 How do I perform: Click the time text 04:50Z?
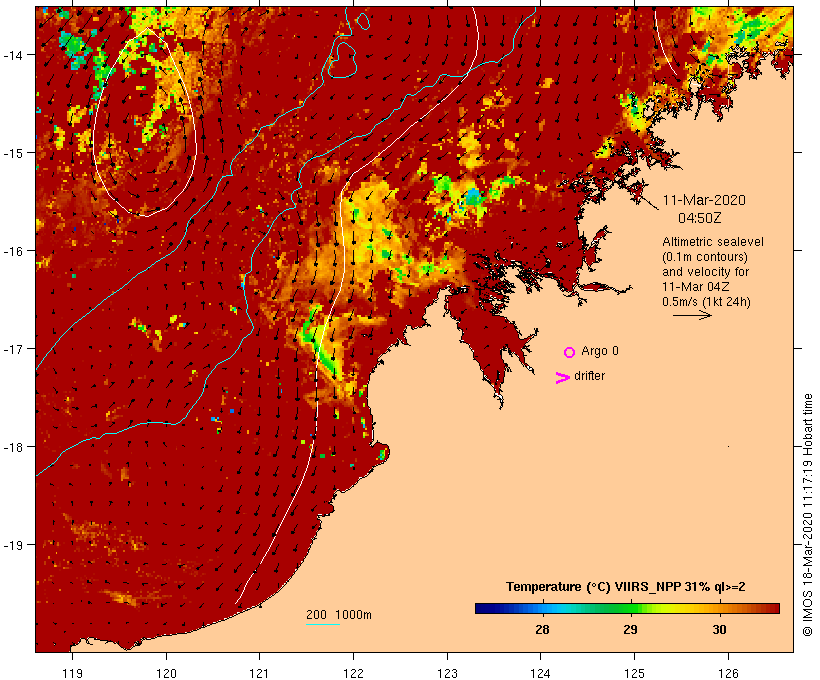pyautogui.click(x=700, y=218)
